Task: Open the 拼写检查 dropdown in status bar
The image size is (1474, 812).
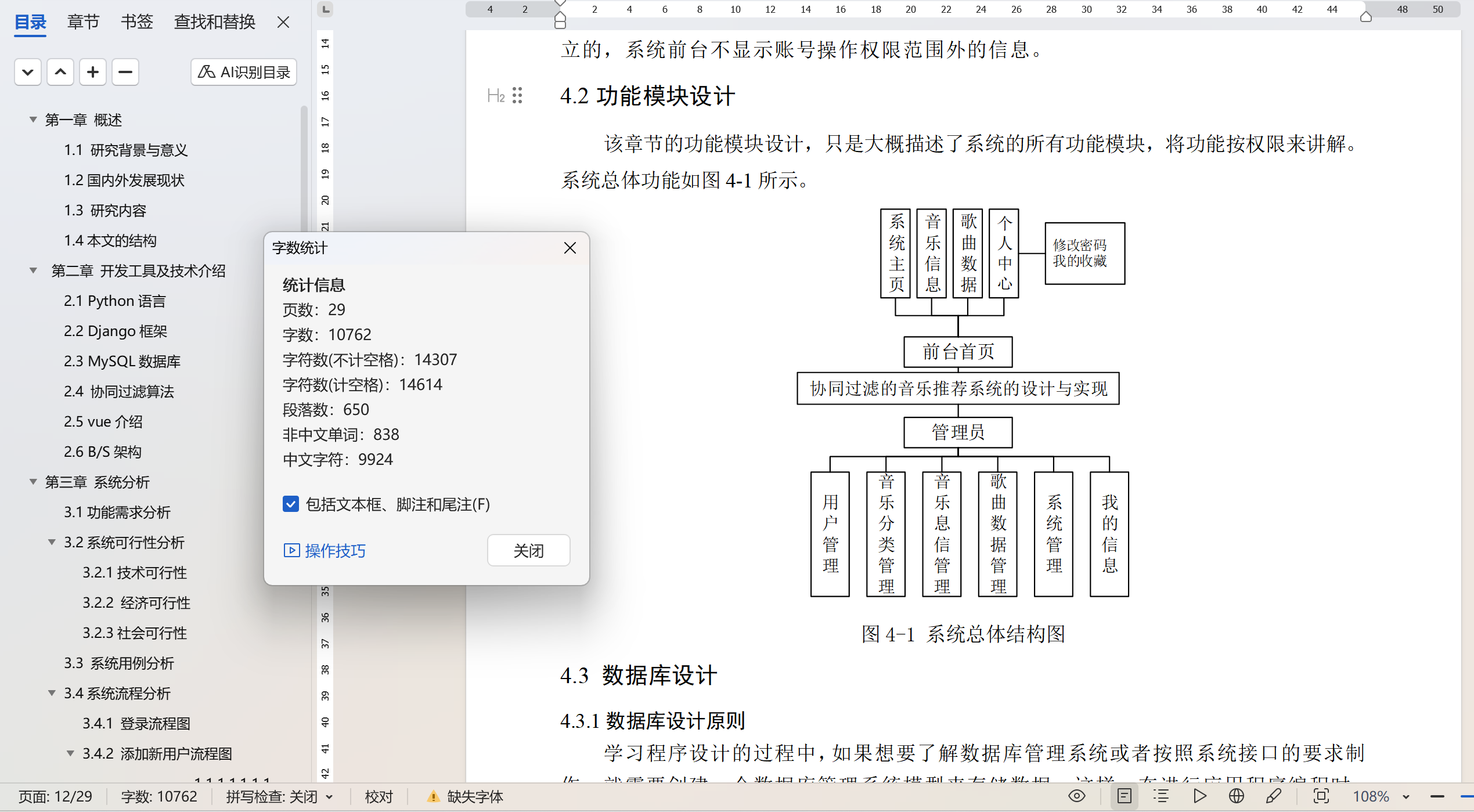Action: point(330,796)
